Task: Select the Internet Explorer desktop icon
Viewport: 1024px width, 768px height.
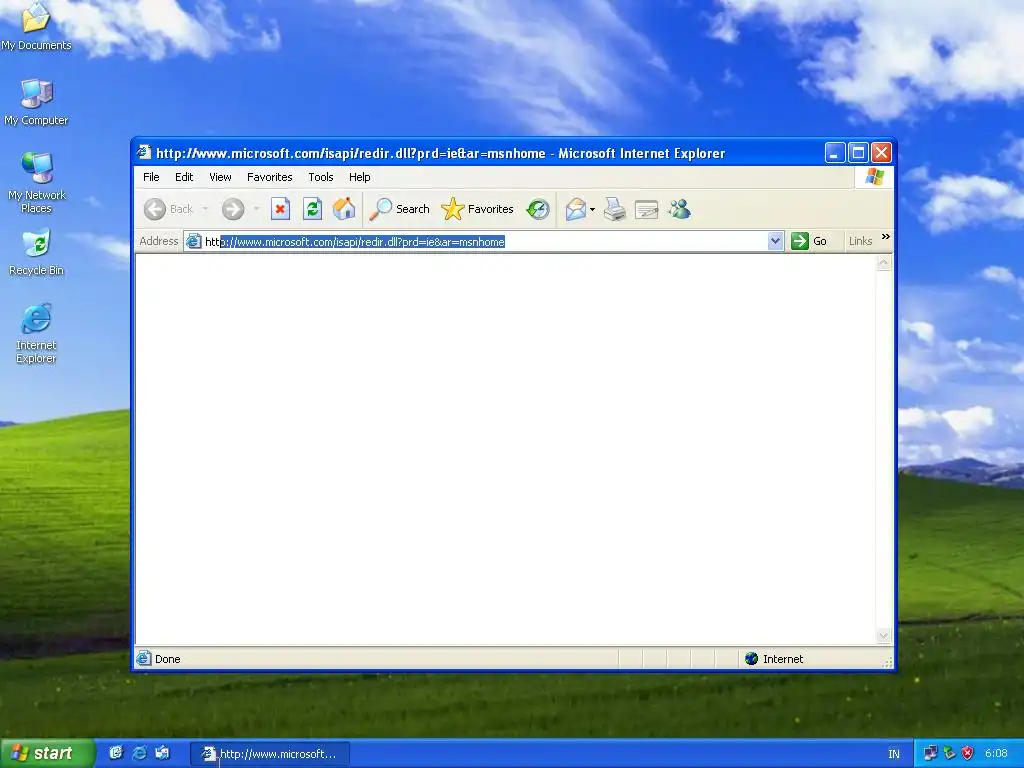Action: (36, 333)
